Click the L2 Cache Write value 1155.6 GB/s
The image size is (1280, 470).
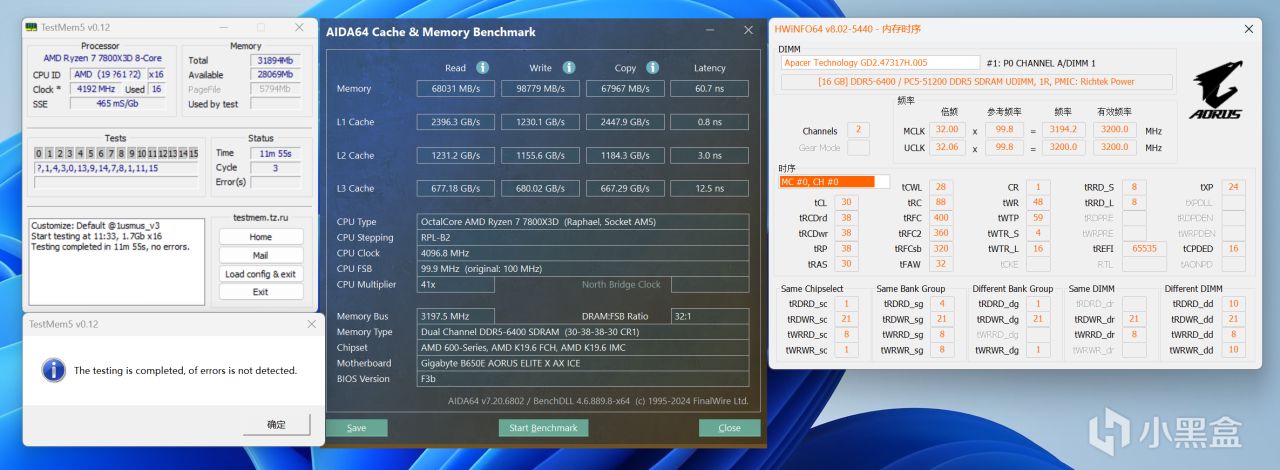pyautogui.click(x=541, y=155)
